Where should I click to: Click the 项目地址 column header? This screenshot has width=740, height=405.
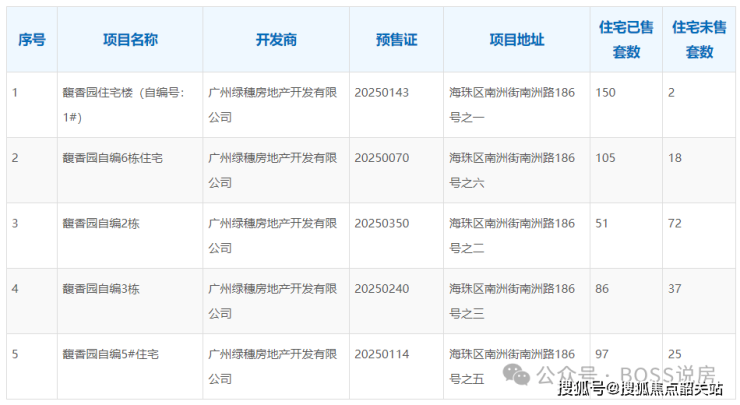click(517, 40)
